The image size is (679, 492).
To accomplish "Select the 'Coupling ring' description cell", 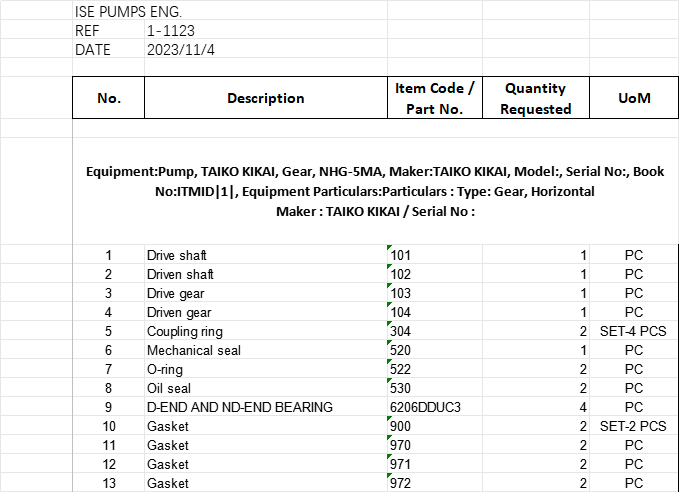I will [265, 331].
